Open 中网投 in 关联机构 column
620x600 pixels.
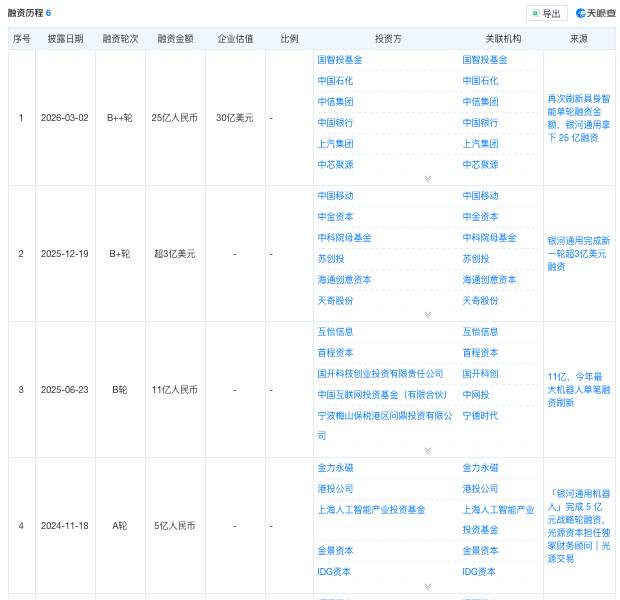point(476,395)
